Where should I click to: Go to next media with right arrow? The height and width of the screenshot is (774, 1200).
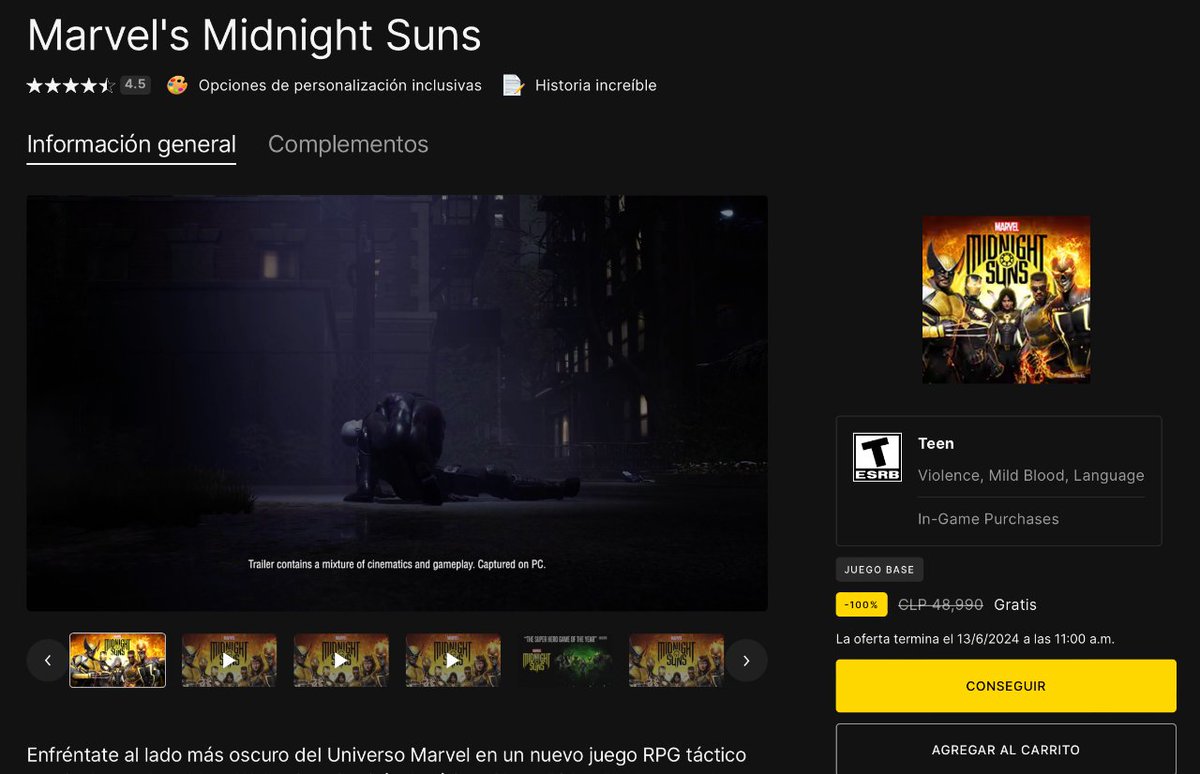746,660
